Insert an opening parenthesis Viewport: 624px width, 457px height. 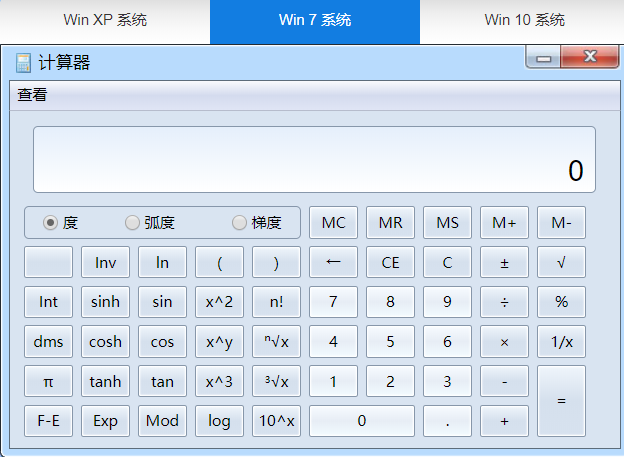click(219, 262)
